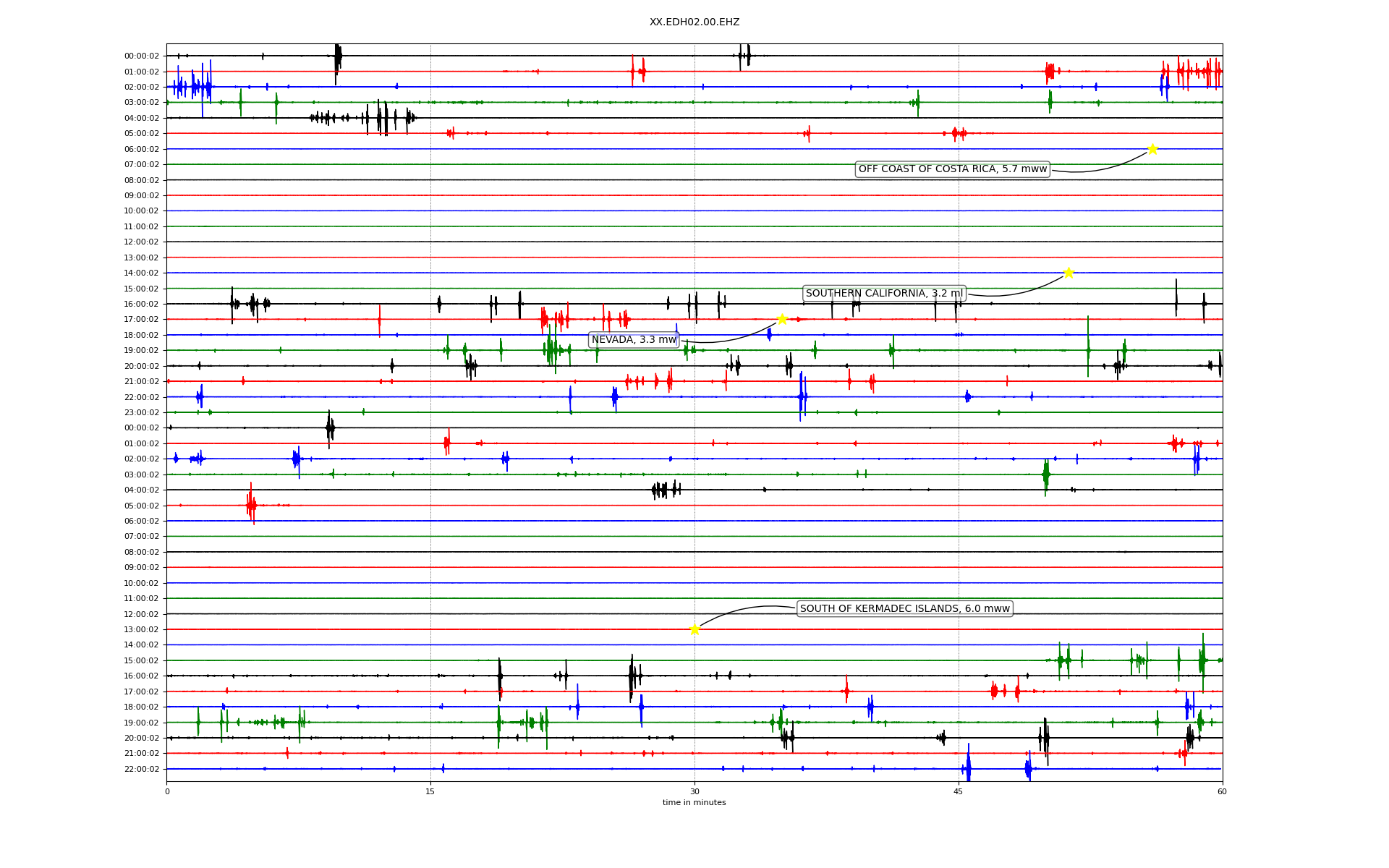The image size is (1389, 868).
Task: Click the 60 minute x-axis tick label
Action: (x=1222, y=791)
